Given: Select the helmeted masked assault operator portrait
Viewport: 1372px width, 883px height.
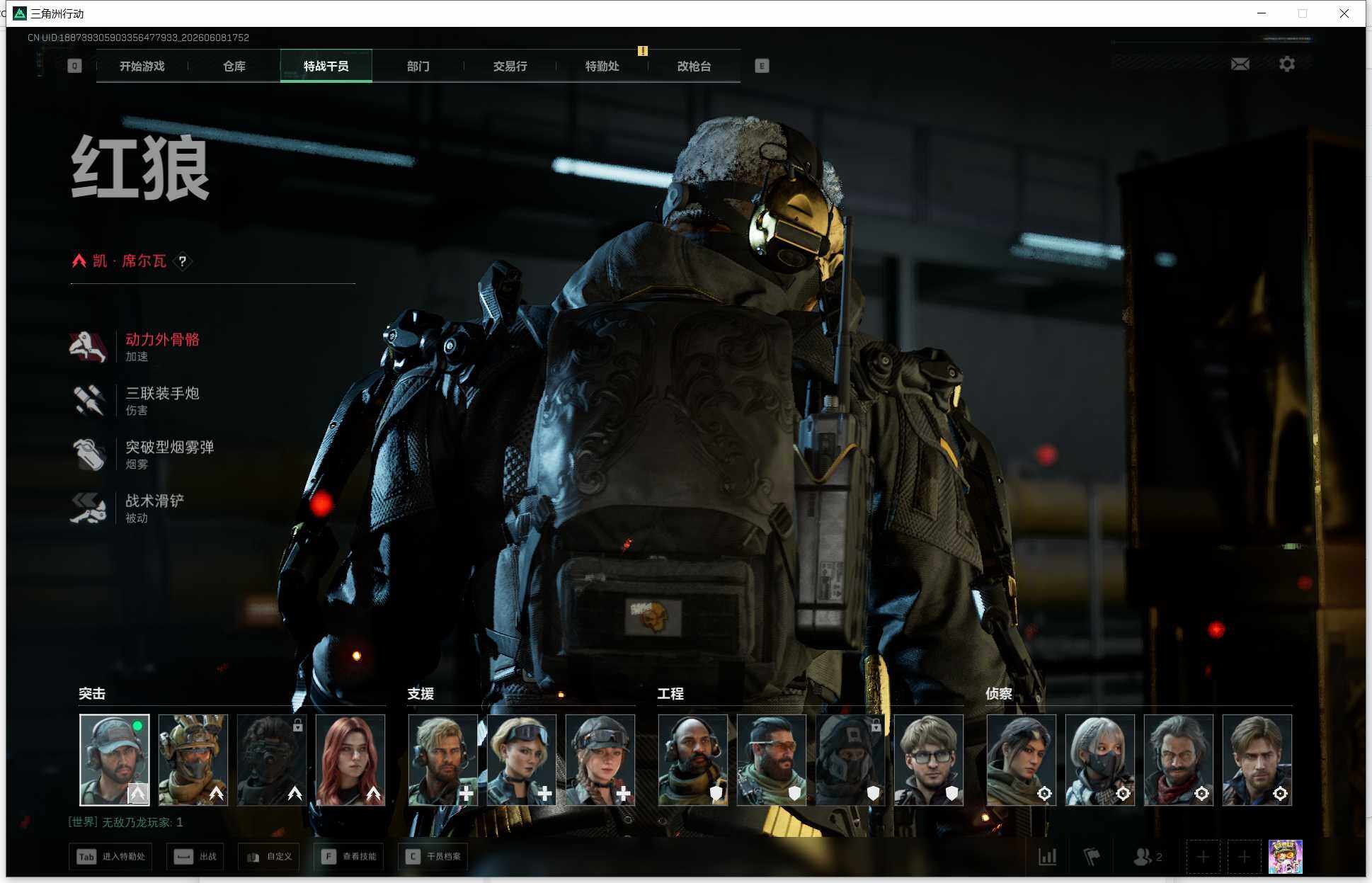Looking at the screenshot, I should click(x=193, y=760).
